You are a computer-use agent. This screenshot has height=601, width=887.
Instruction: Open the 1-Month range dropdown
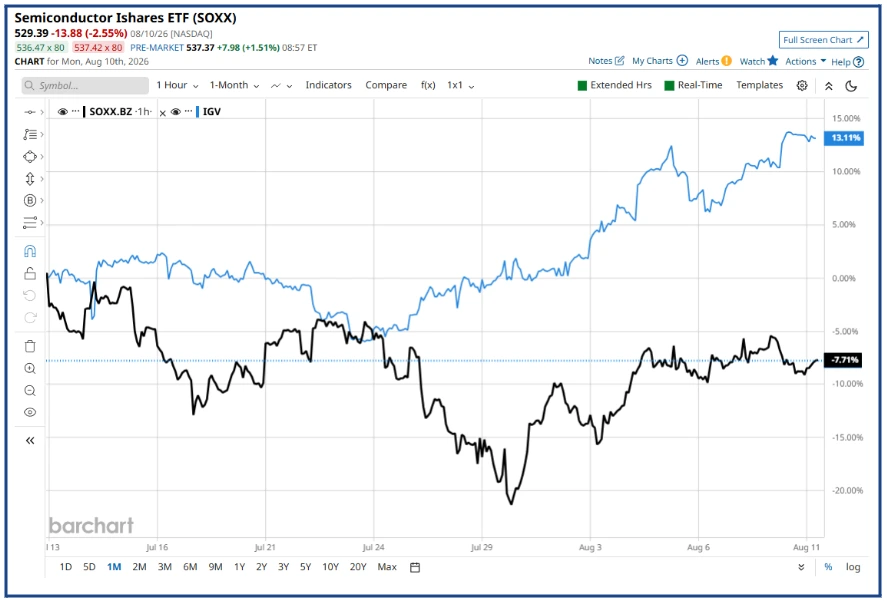[x=234, y=85]
